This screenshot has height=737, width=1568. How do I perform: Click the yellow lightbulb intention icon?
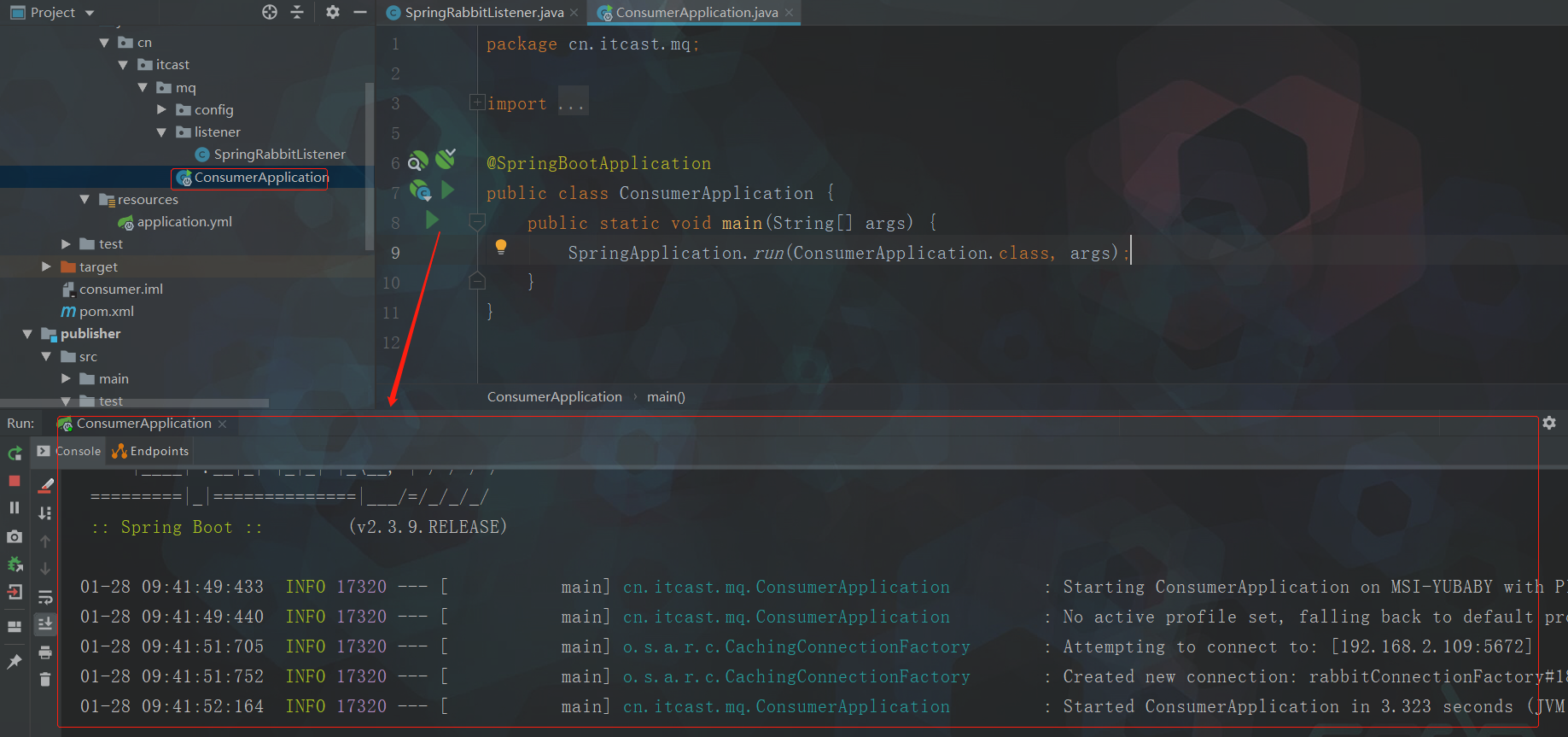501,247
